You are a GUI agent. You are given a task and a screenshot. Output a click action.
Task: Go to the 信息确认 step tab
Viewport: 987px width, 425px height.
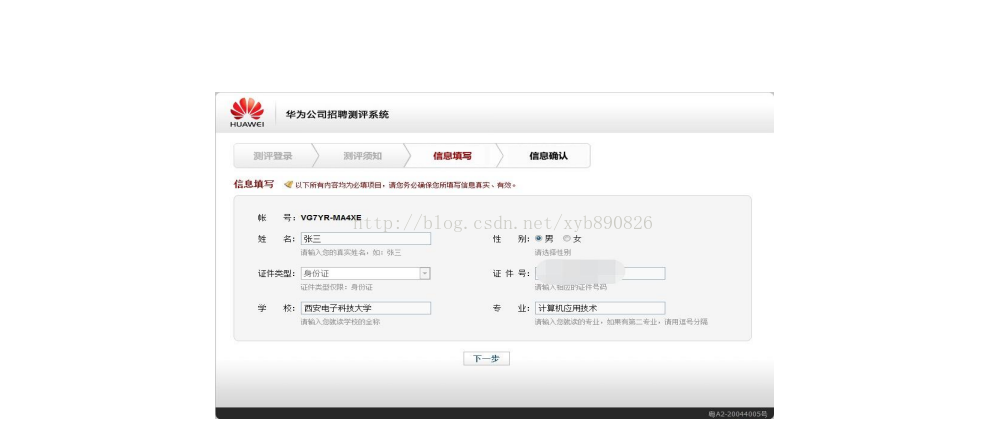coord(548,156)
